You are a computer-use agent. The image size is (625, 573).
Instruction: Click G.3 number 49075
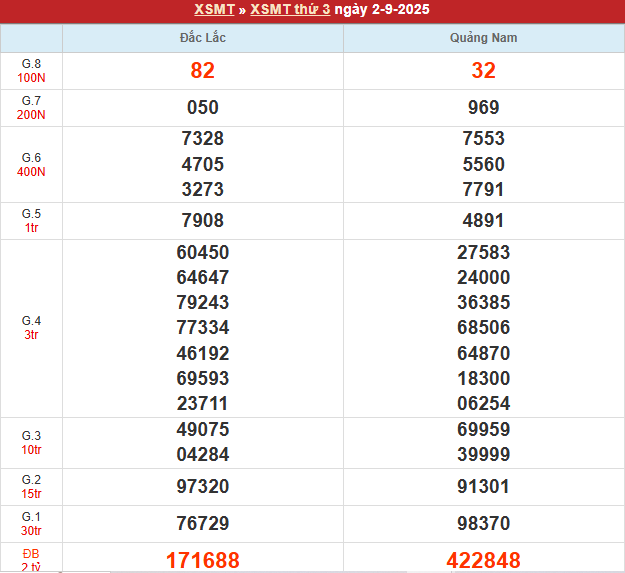click(x=202, y=429)
